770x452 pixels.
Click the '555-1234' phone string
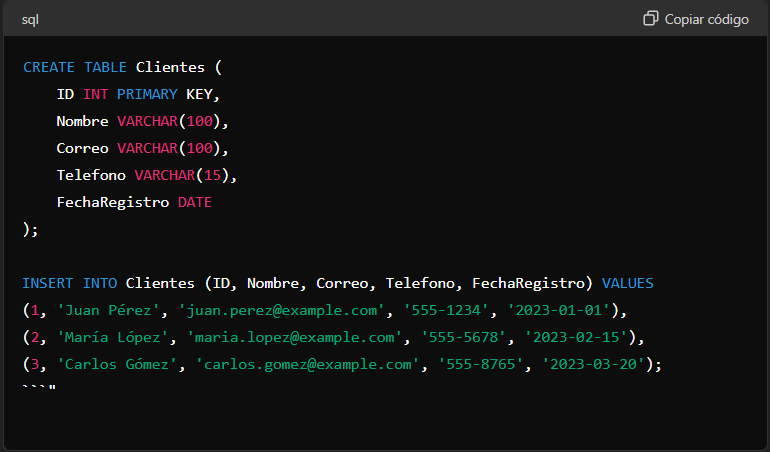(x=446, y=310)
